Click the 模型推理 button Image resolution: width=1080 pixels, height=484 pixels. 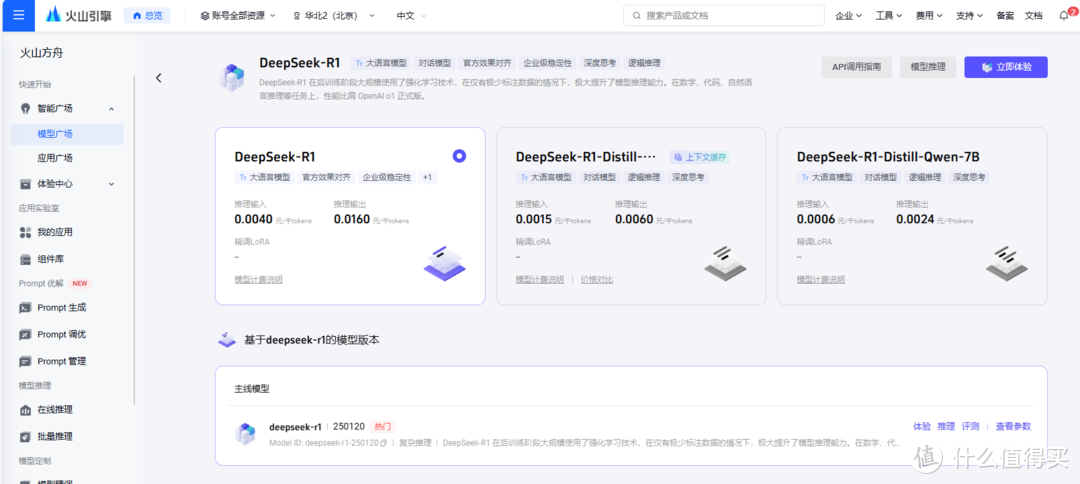pos(928,67)
